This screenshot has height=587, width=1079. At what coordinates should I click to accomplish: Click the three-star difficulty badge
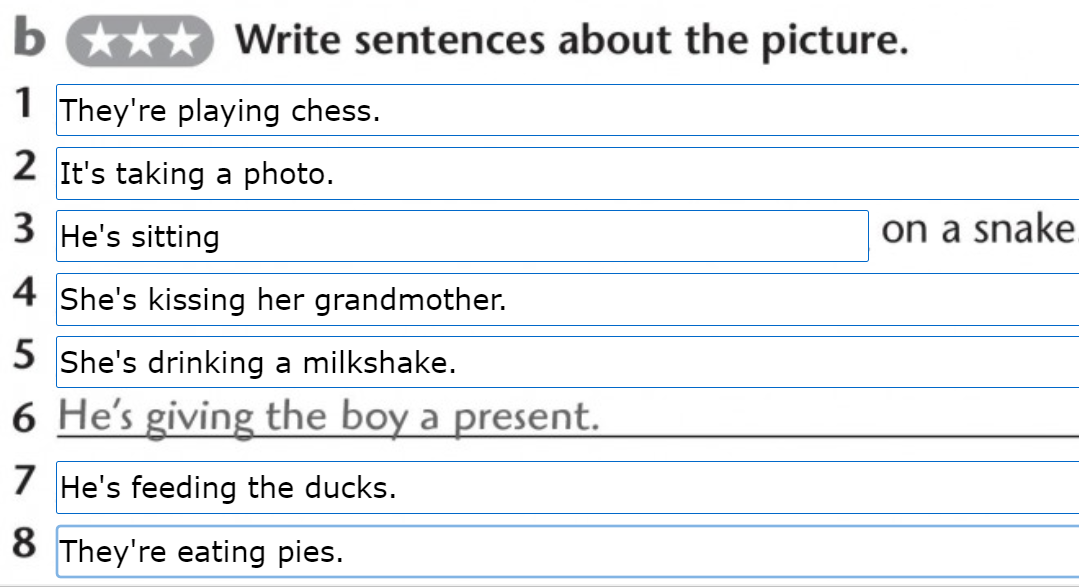[x=140, y=41]
